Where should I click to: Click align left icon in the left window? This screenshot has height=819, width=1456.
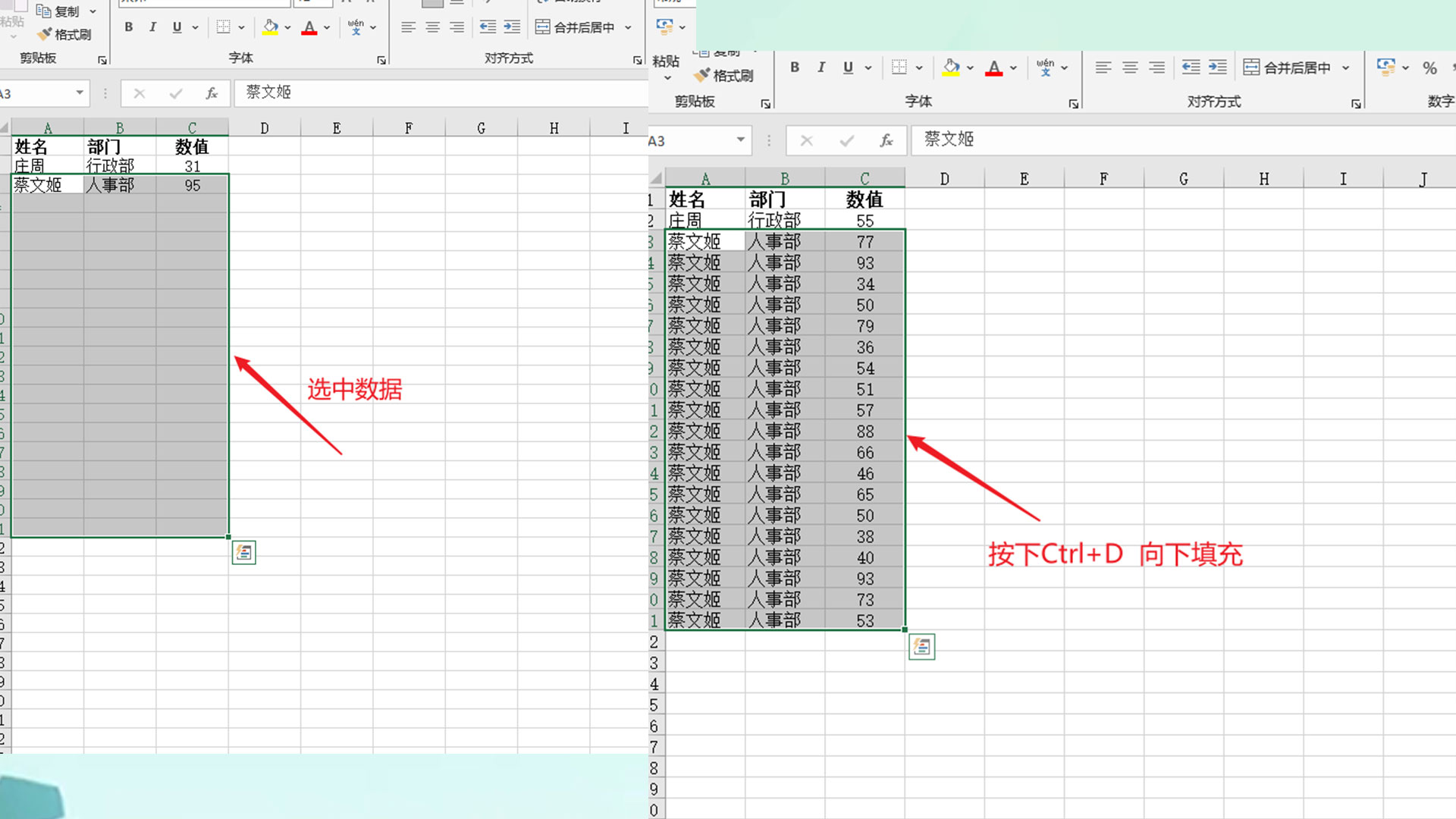click(x=408, y=27)
